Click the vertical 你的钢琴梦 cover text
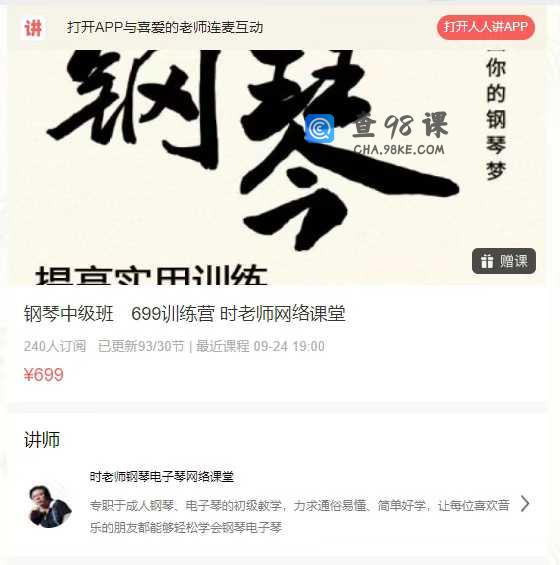The image size is (560, 565). pos(496,119)
